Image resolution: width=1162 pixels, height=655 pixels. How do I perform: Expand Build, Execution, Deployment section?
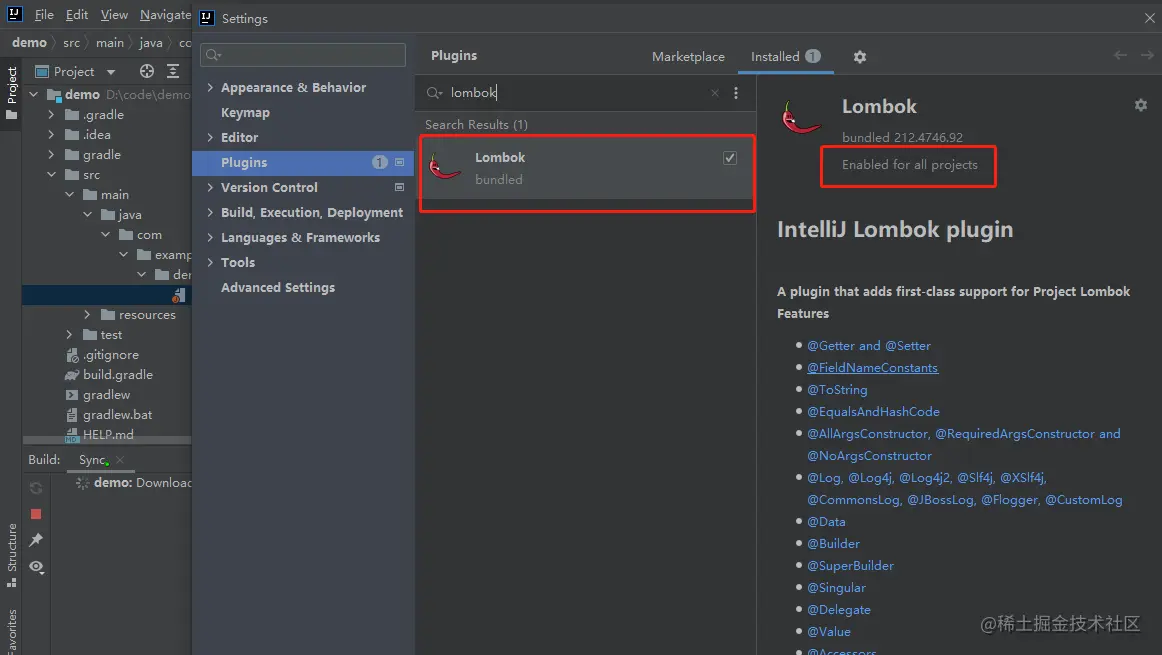click(210, 213)
